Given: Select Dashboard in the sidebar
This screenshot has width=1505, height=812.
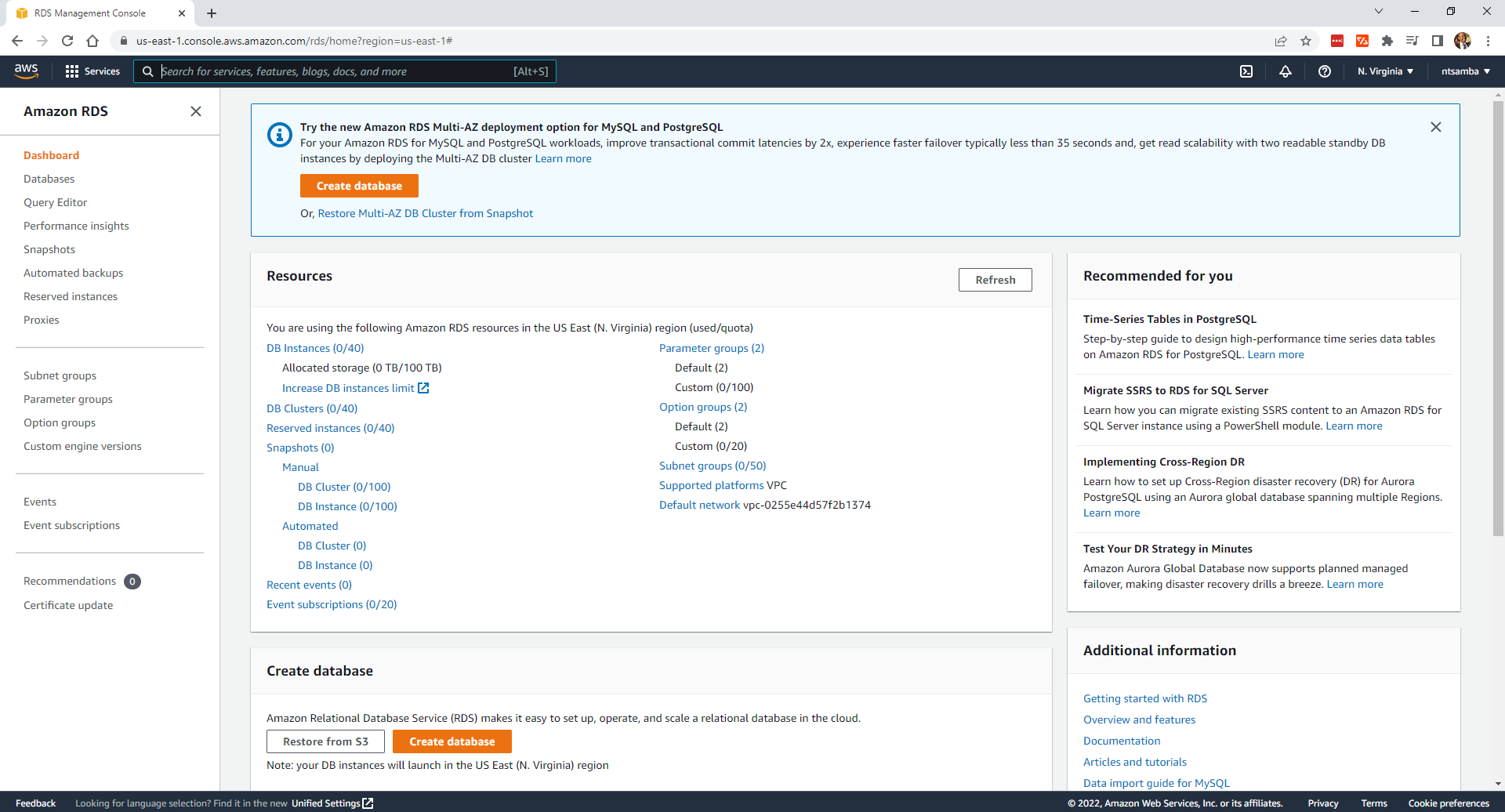Looking at the screenshot, I should click(51, 155).
